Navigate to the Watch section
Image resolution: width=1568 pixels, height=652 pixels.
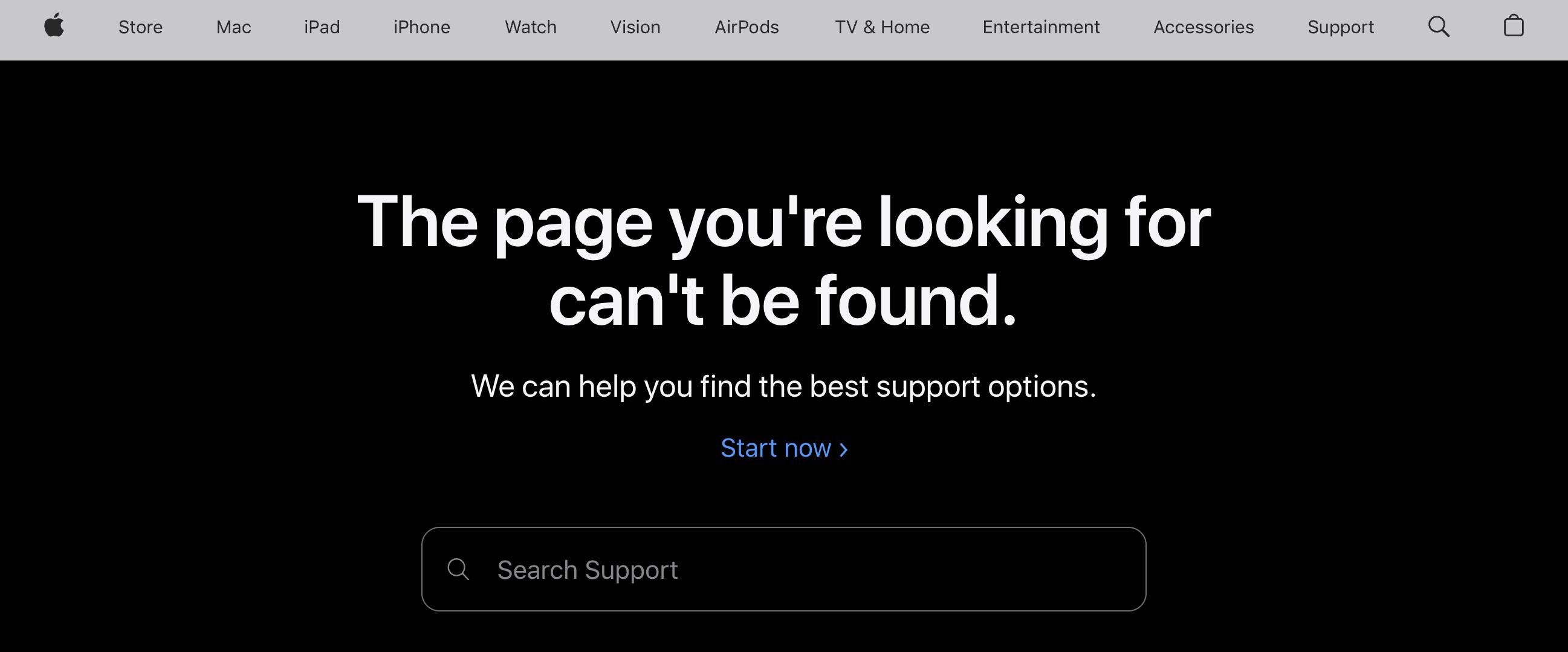coord(530,27)
